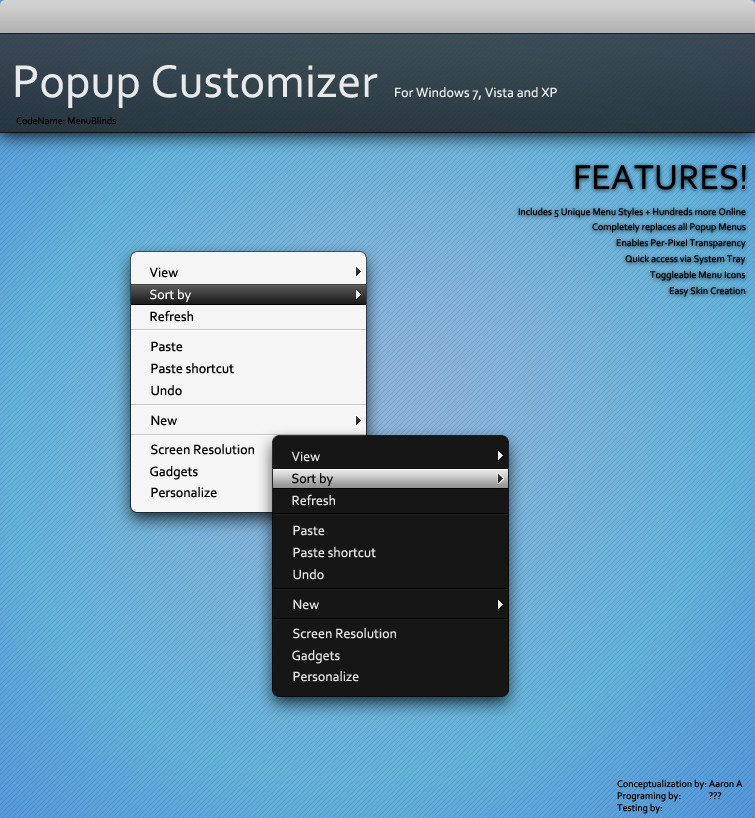Select Sort by in the light menu

pos(248,294)
